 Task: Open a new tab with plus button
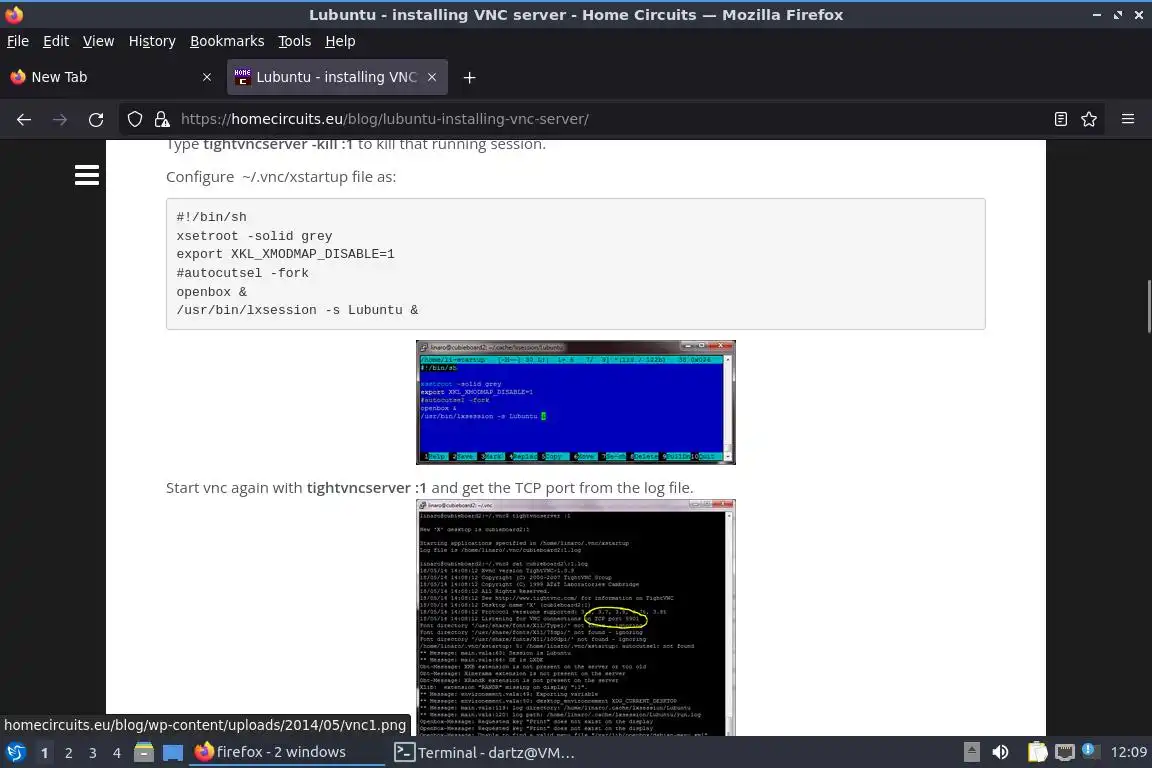click(469, 77)
